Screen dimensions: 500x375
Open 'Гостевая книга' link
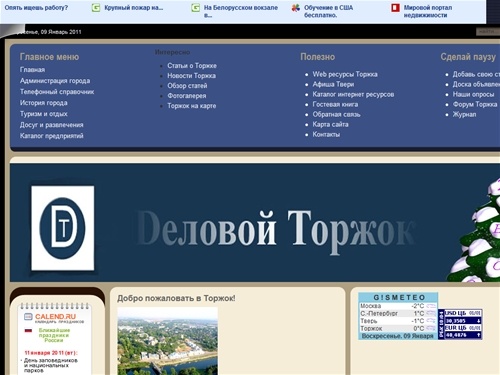(335, 104)
